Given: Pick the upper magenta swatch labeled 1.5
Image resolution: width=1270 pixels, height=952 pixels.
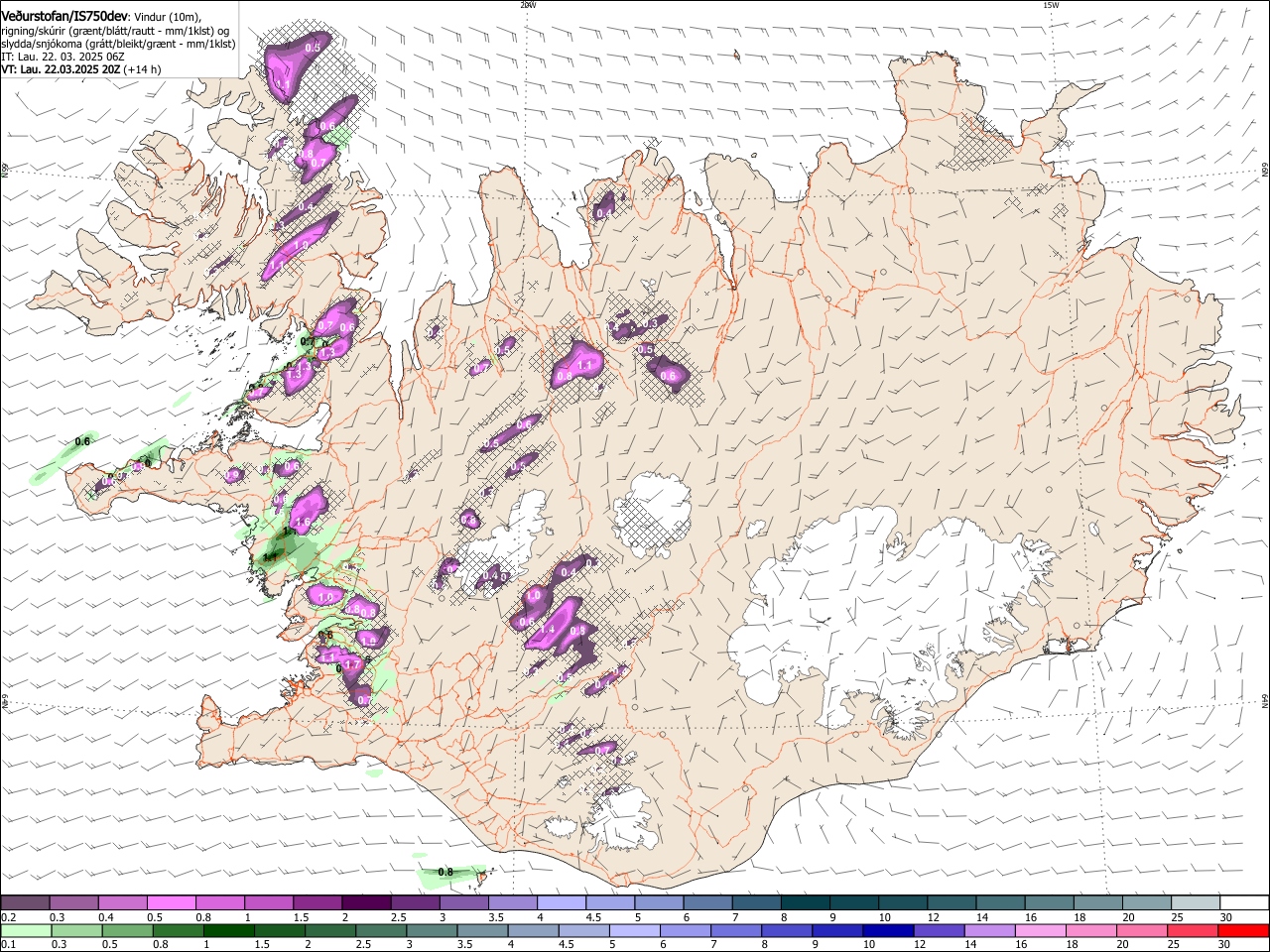Looking at the screenshot, I should point(317,903).
